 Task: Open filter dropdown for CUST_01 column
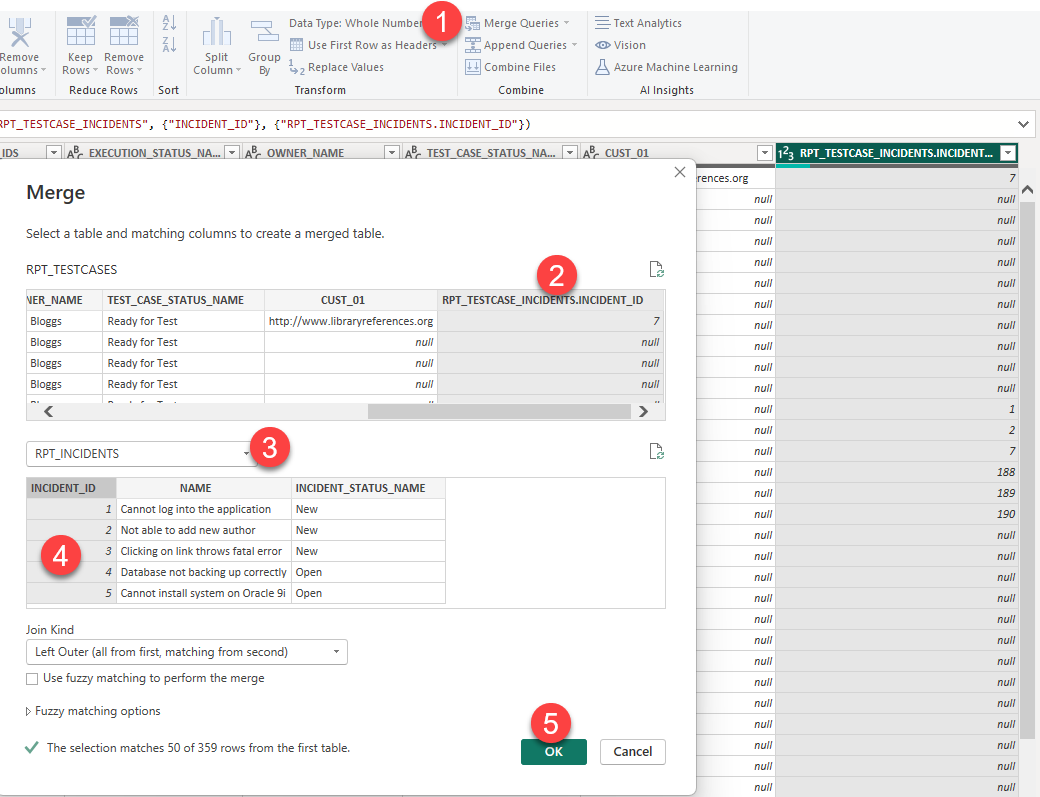point(765,153)
